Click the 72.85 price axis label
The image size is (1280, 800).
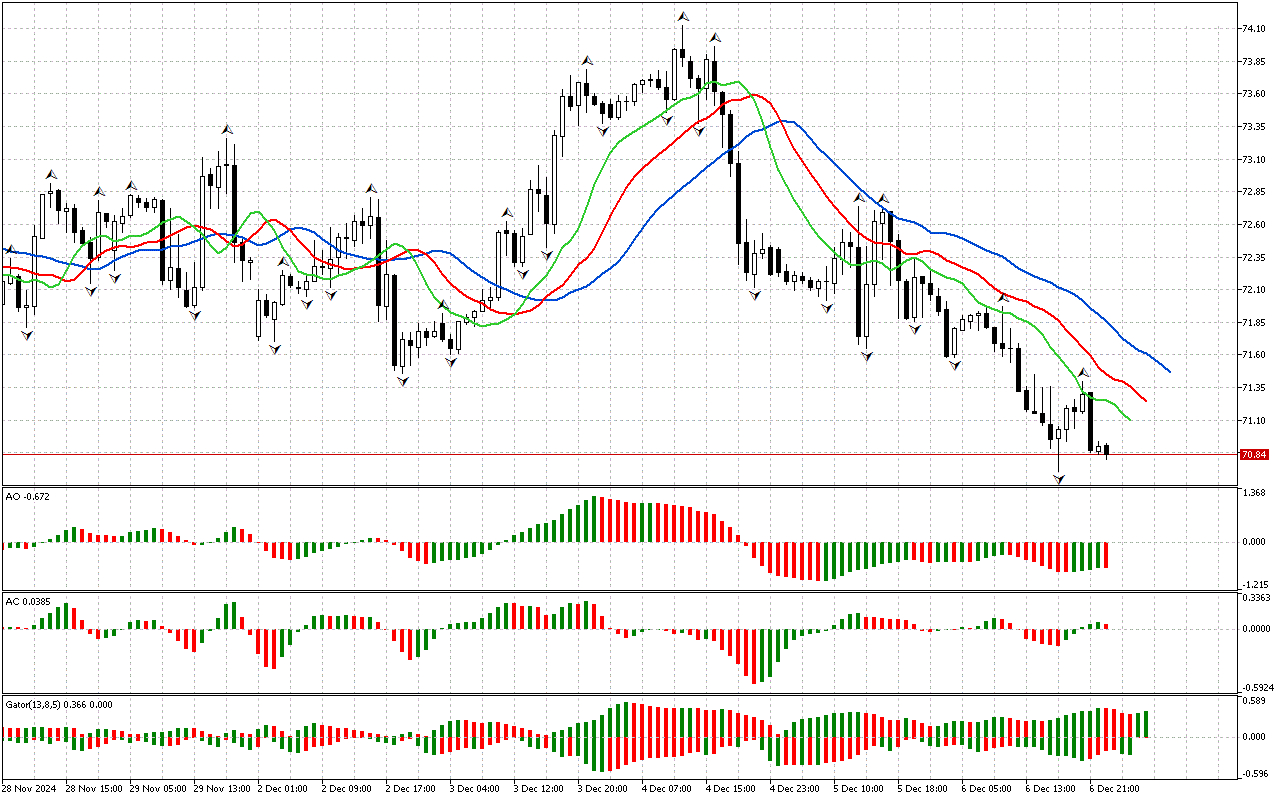tap(1254, 192)
